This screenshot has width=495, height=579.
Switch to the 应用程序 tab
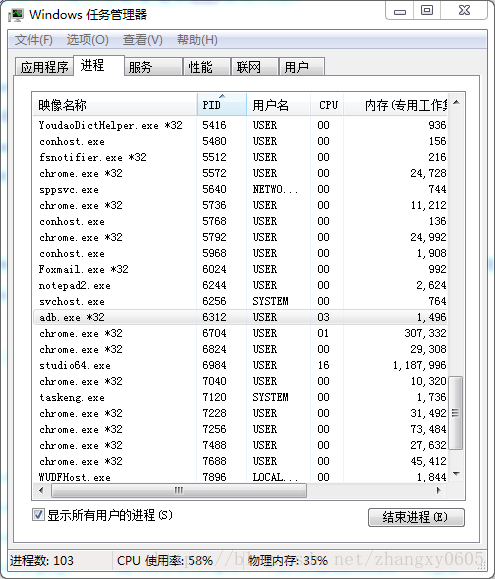(x=44, y=67)
